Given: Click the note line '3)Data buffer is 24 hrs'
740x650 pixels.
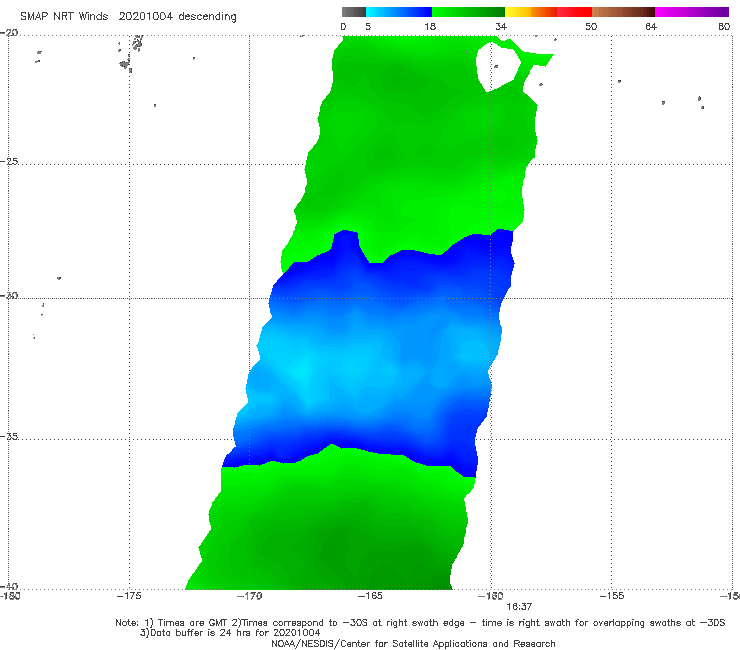Looking at the screenshot, I should pos(230,633).
